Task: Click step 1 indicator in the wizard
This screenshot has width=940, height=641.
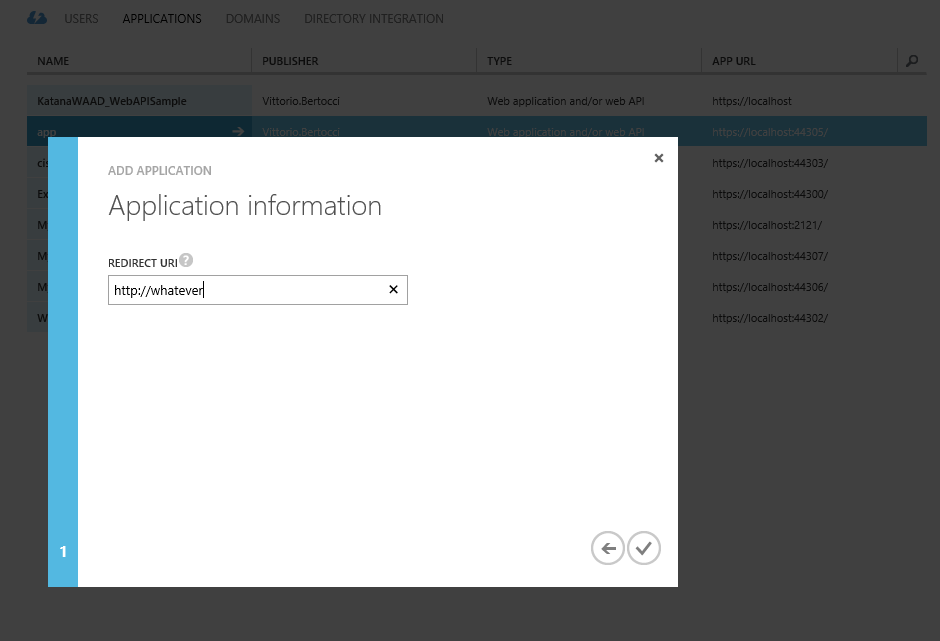Action: (63, 551)
